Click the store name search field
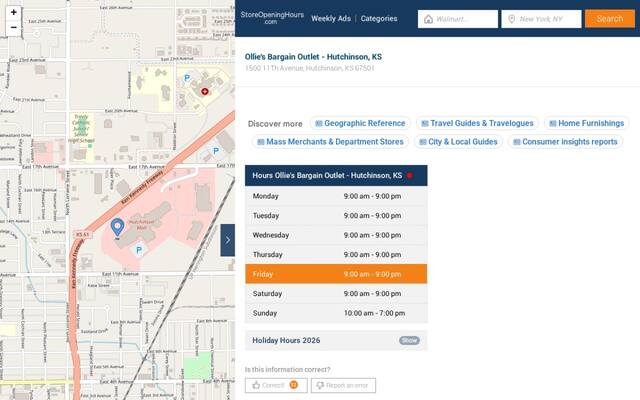 click(458, 19)
